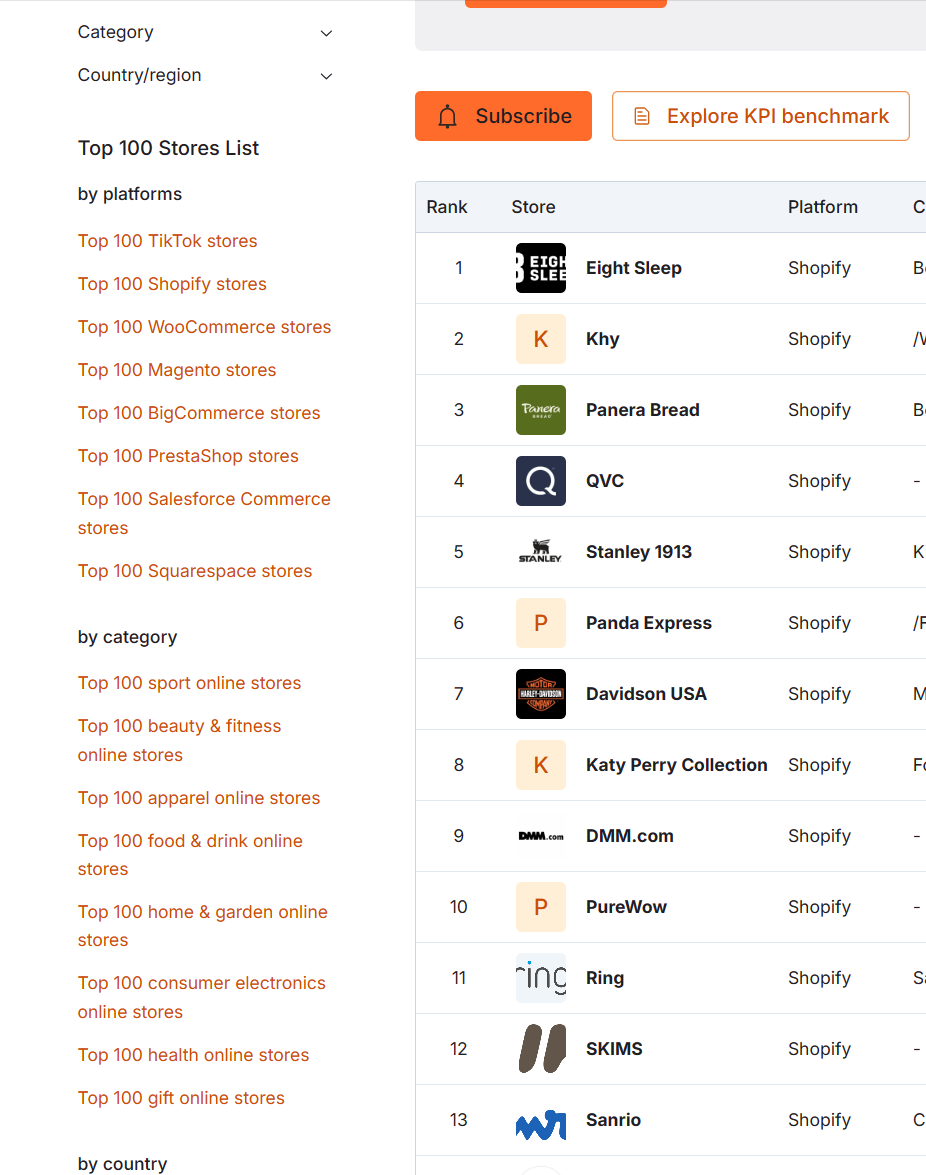Click the Harley-Davidson logo icon

tap(541, 694)
